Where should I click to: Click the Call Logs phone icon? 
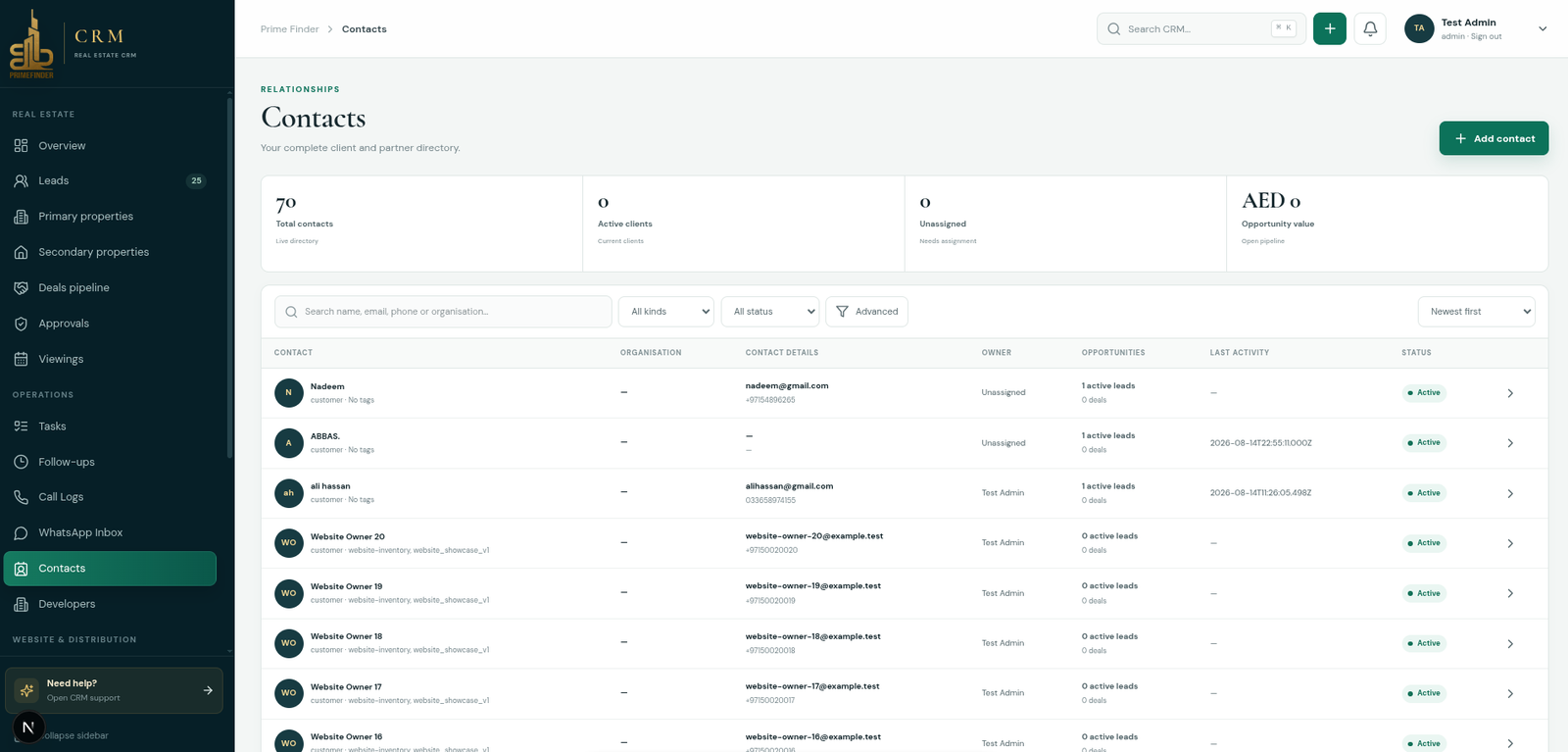[x=21, y=497]
